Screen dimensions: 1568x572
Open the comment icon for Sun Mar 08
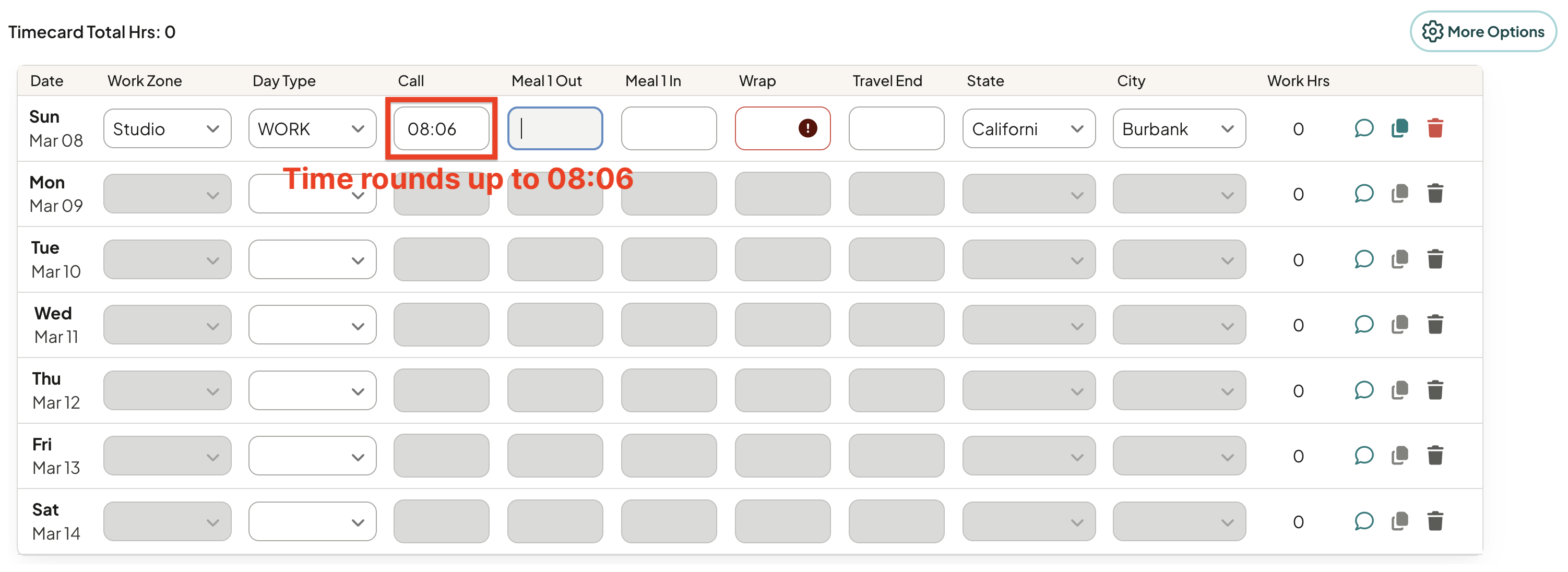[1363, 128]
